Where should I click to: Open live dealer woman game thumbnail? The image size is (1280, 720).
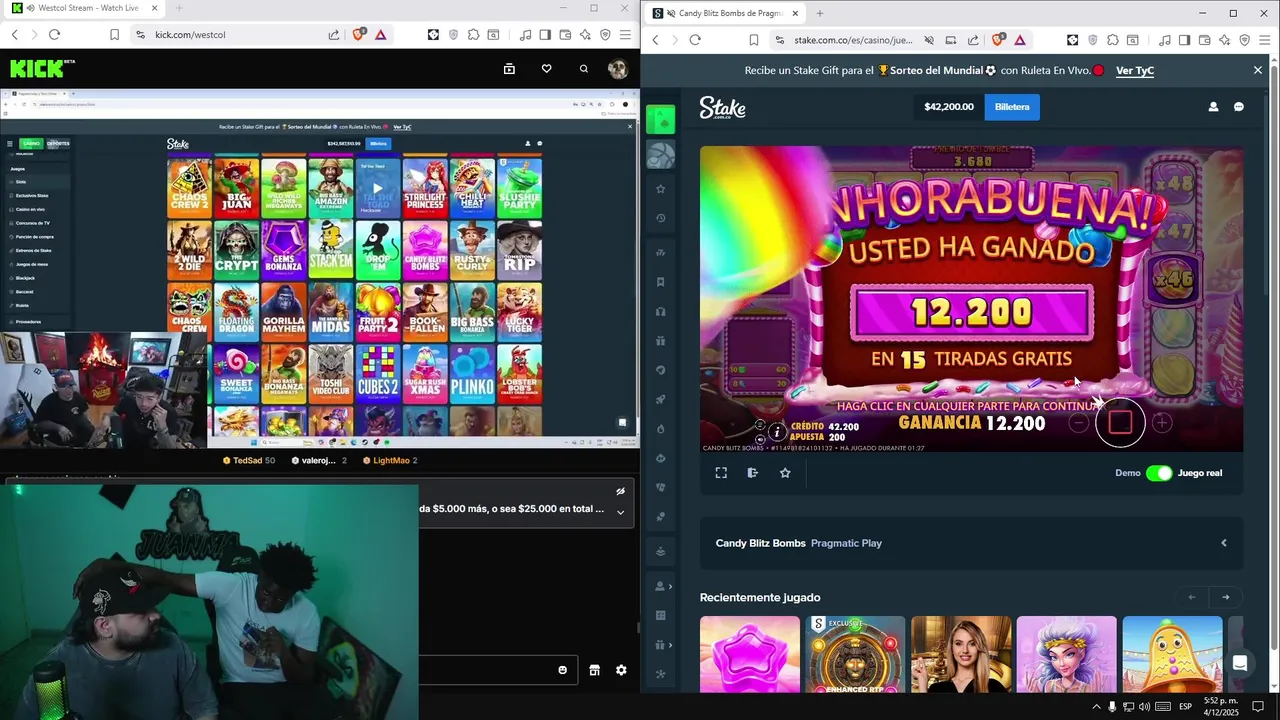click(x=961, y=654)
